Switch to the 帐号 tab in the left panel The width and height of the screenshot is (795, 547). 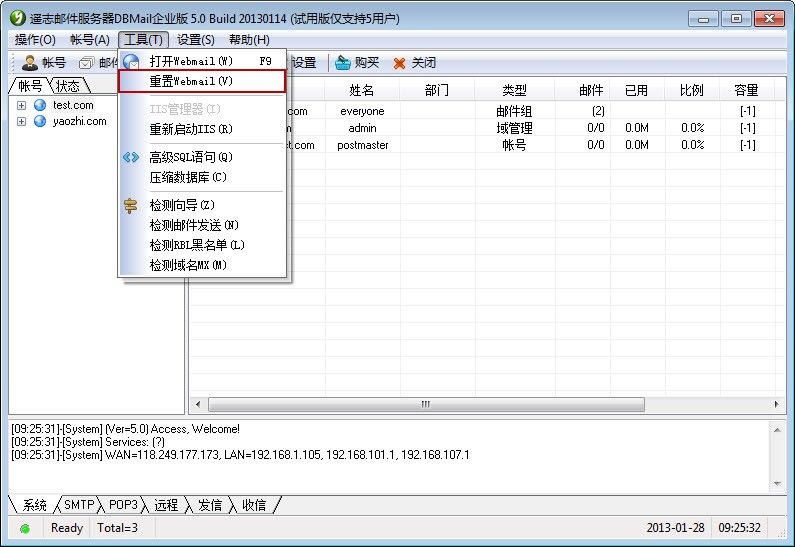pos(29,86)
